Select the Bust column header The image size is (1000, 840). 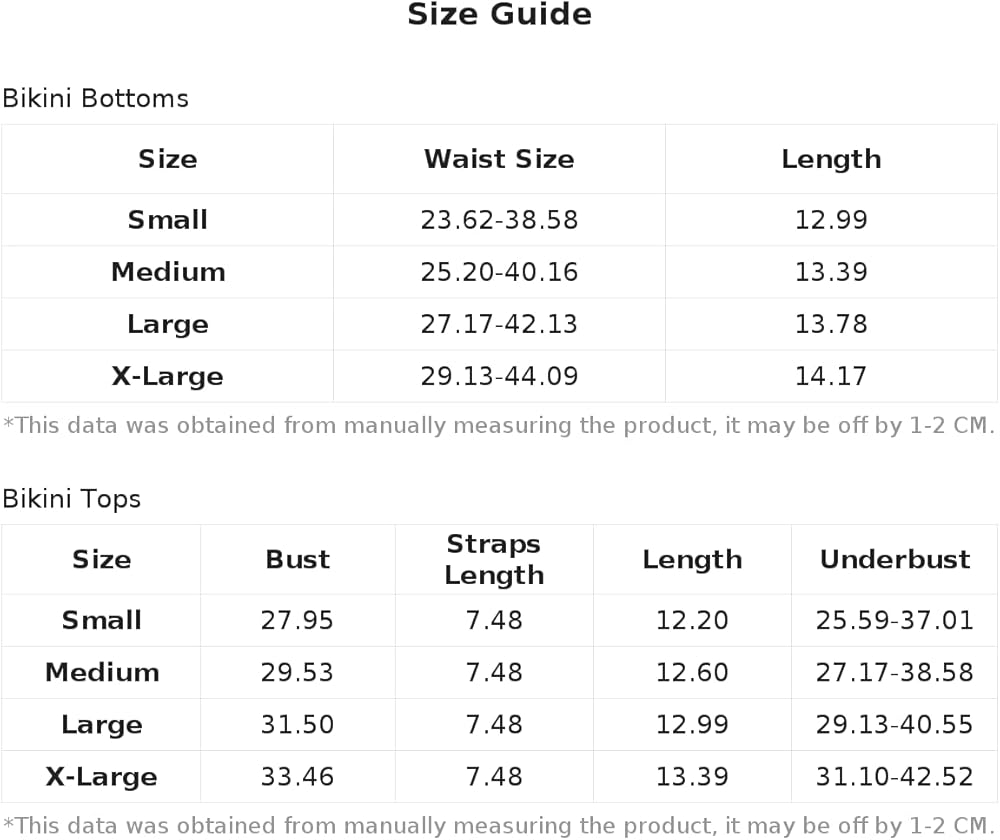click(298, 559)
